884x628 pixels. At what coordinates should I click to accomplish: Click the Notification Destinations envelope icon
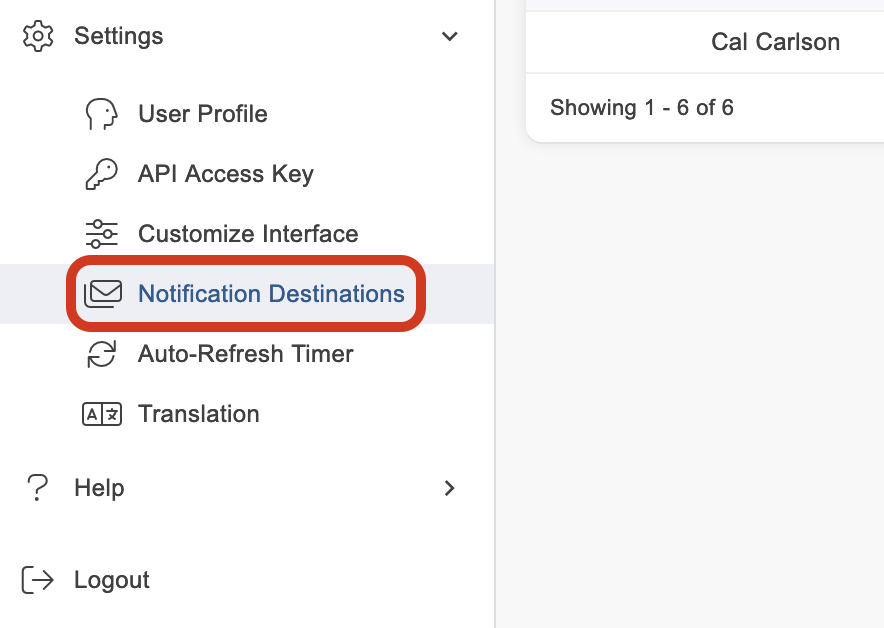[x=102, y=294]
